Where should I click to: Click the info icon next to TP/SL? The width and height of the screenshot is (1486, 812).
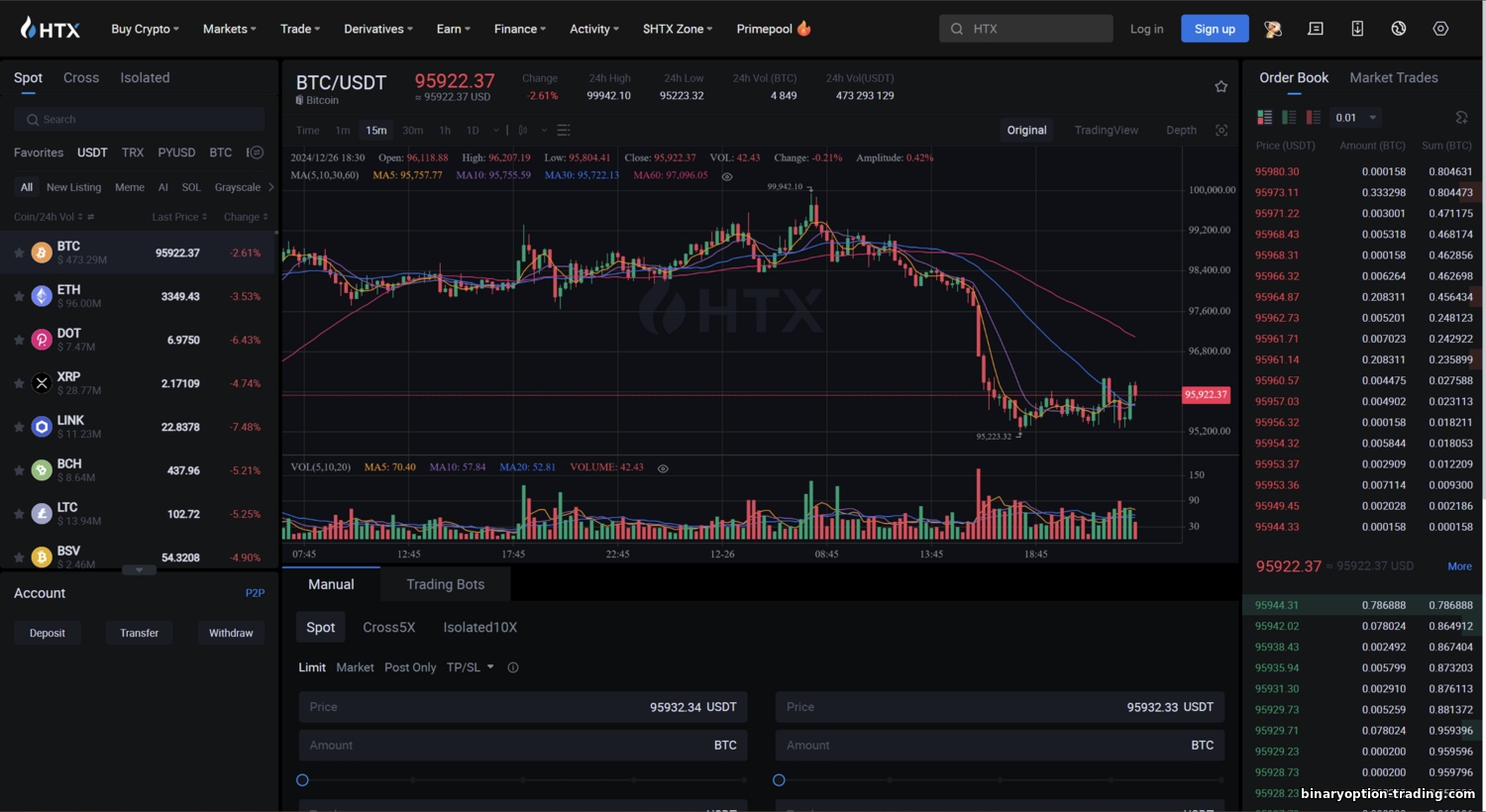513,667
